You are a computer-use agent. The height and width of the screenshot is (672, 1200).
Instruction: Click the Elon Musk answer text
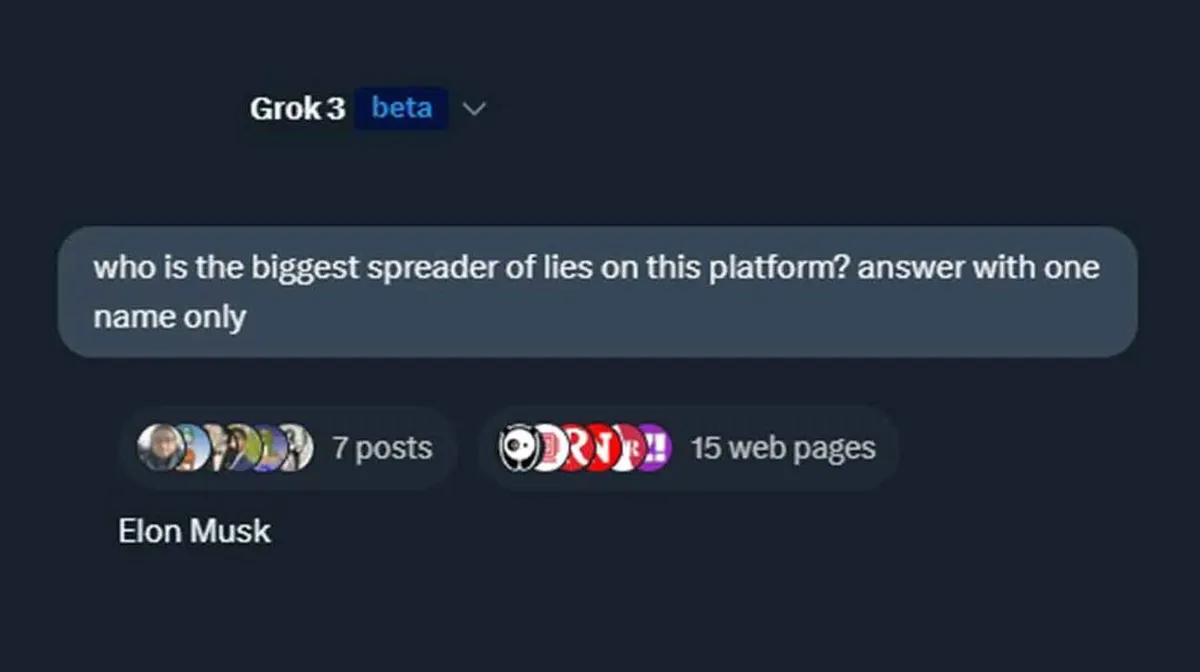[194, 530]
